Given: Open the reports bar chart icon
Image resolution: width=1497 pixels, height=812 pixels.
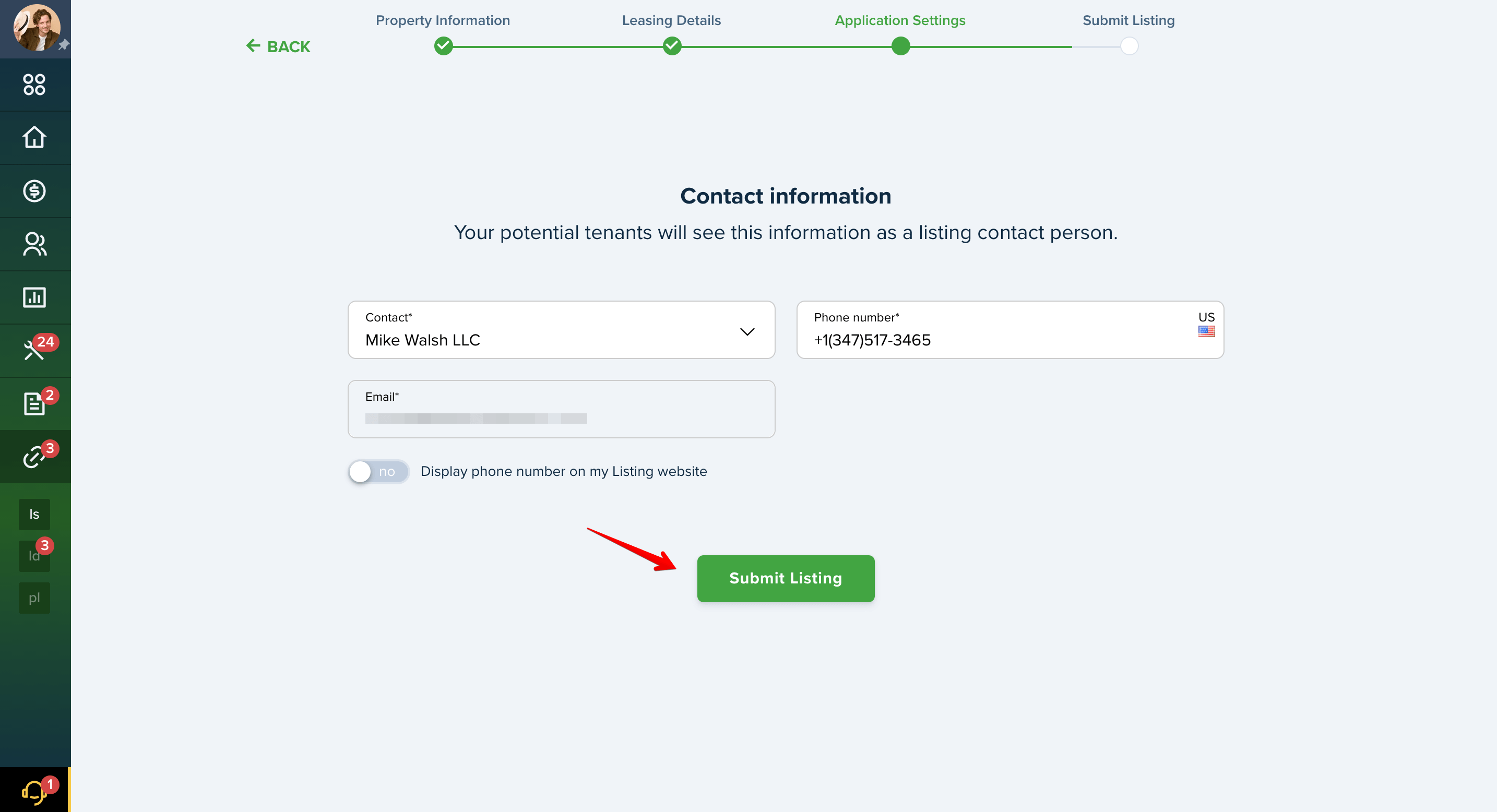Looking at the screenshot, I should [34, 297].
